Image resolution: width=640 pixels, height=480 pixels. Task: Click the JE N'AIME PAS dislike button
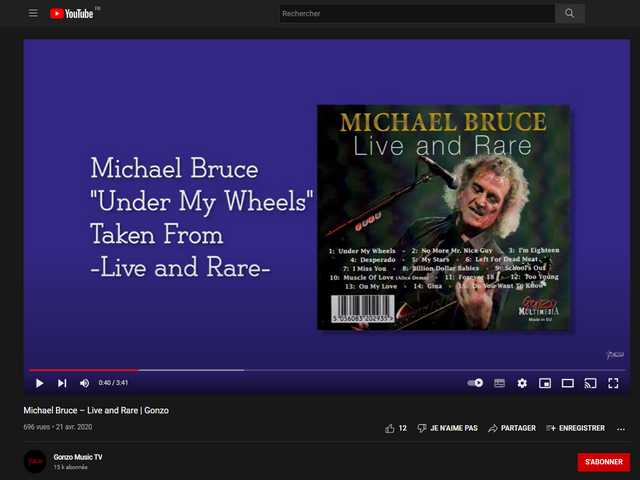[447, 428]
